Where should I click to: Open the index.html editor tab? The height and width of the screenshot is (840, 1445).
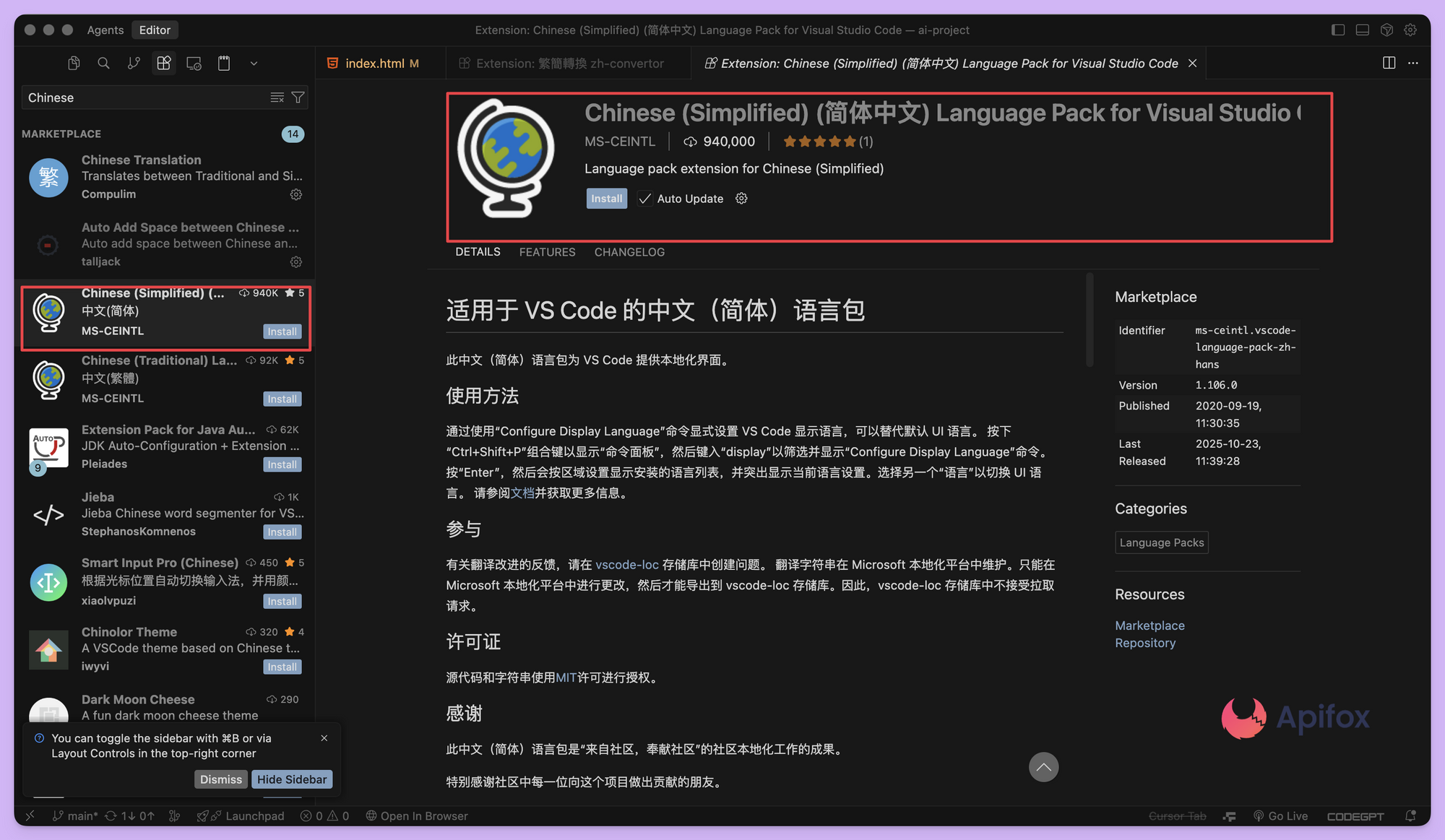point(374,64)
